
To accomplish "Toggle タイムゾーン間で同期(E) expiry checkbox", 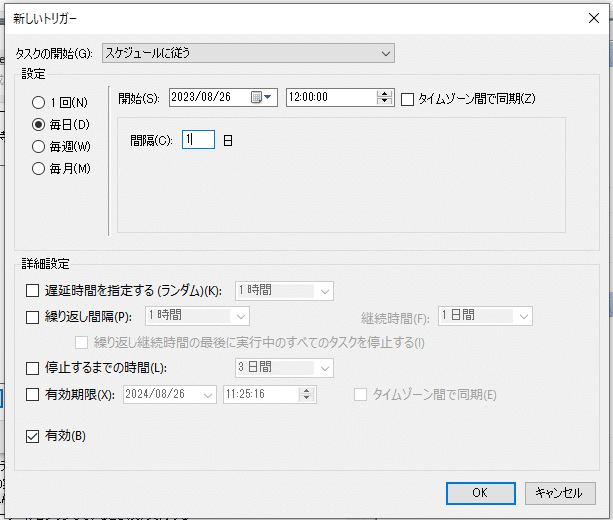I will click(x=360, y=395).
